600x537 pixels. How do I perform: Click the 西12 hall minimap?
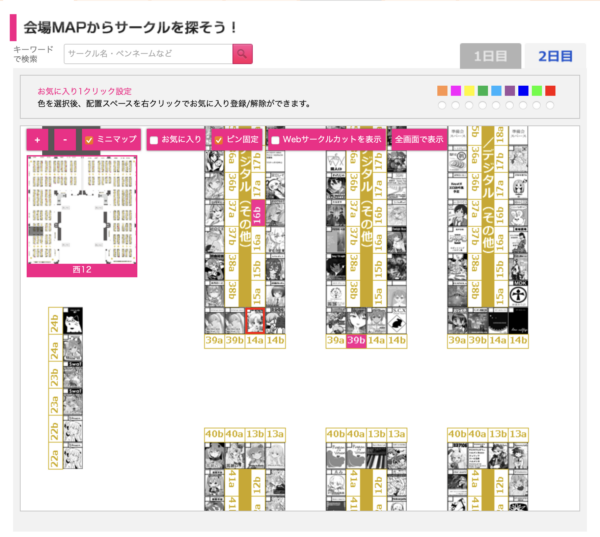82,210
